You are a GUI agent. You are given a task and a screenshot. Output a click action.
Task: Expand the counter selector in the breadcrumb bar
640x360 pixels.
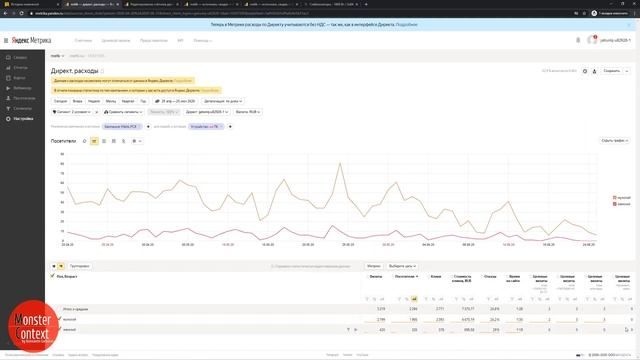click(57, 56)
